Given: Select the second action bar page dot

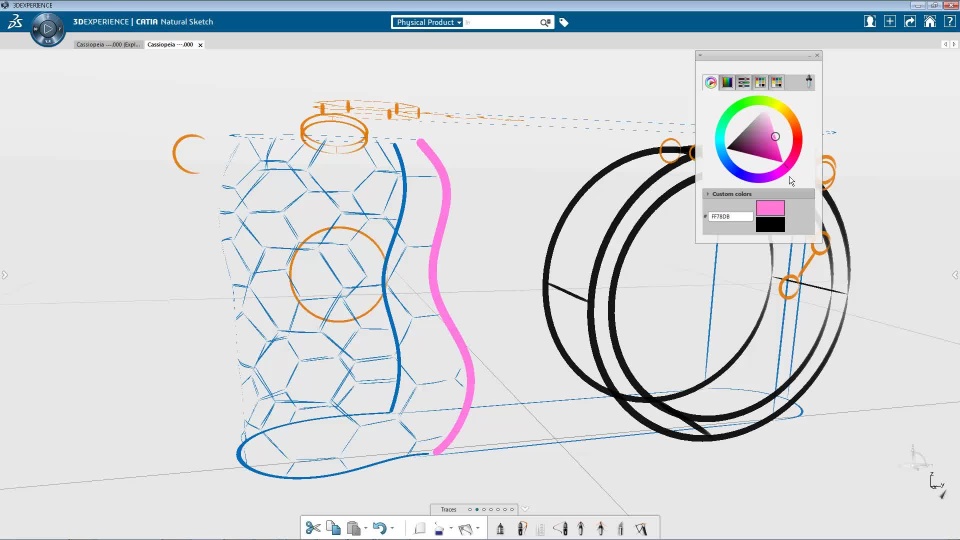Looking at the screenshot, I should pos(477,509).
